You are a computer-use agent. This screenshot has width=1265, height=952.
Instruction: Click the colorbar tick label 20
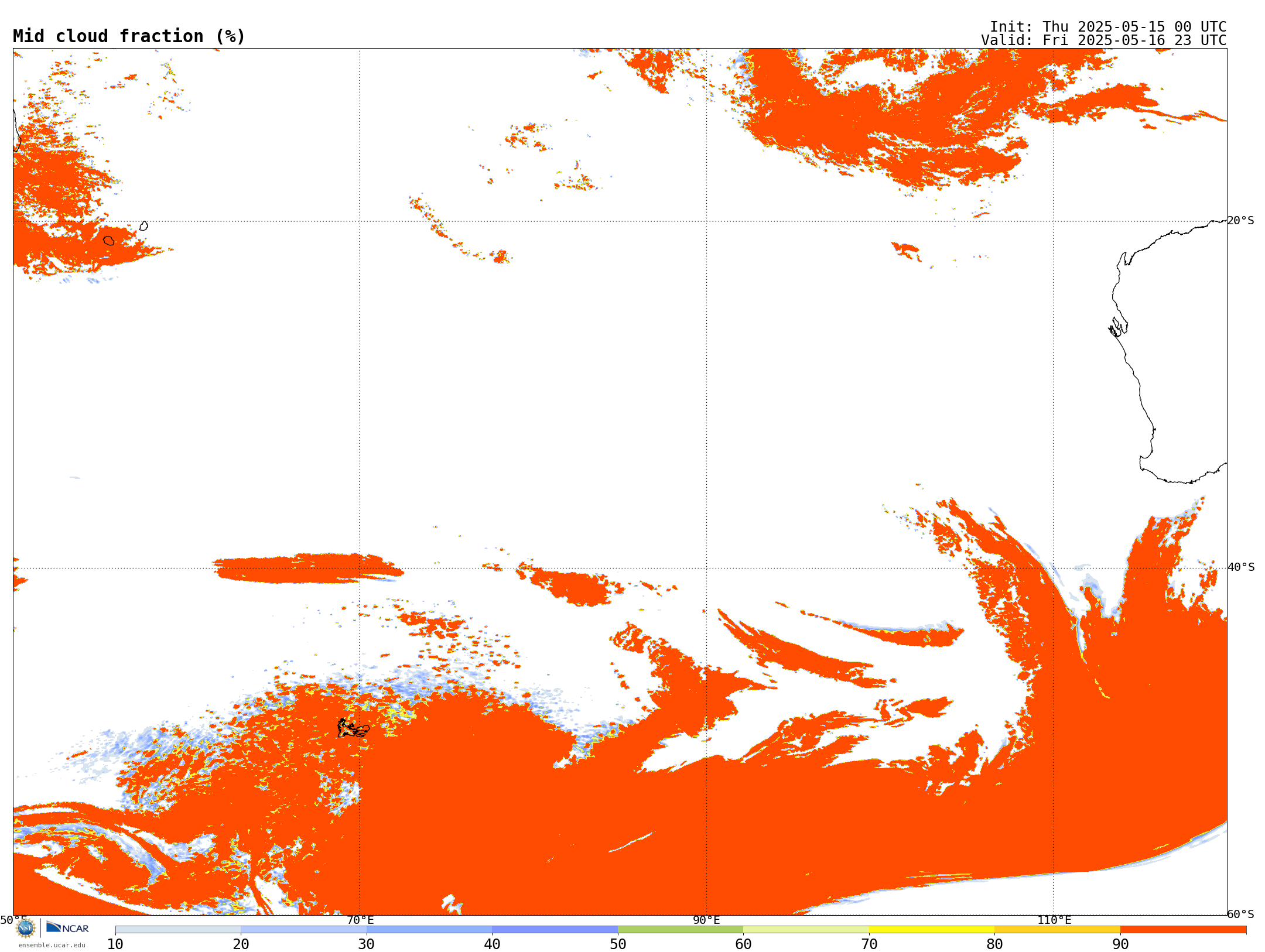(x=241, y=944)
